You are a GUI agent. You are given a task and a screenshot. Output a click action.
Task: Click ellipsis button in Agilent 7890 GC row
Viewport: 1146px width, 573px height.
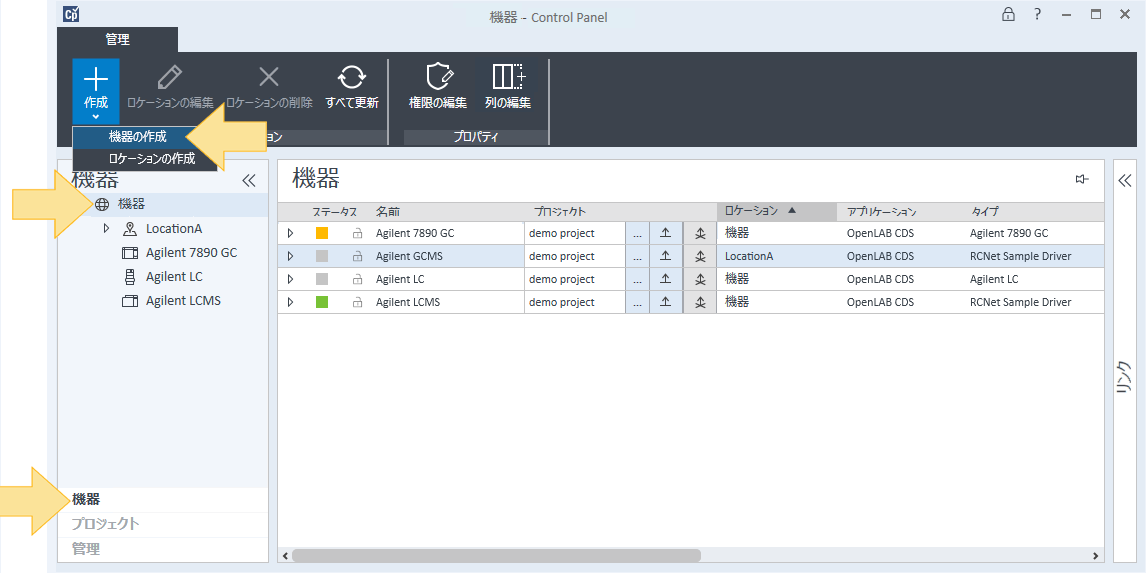click(x=637, y=233)
